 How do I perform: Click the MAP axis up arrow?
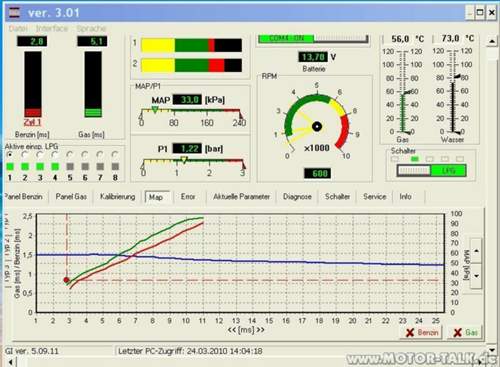[x=476, y=251]
